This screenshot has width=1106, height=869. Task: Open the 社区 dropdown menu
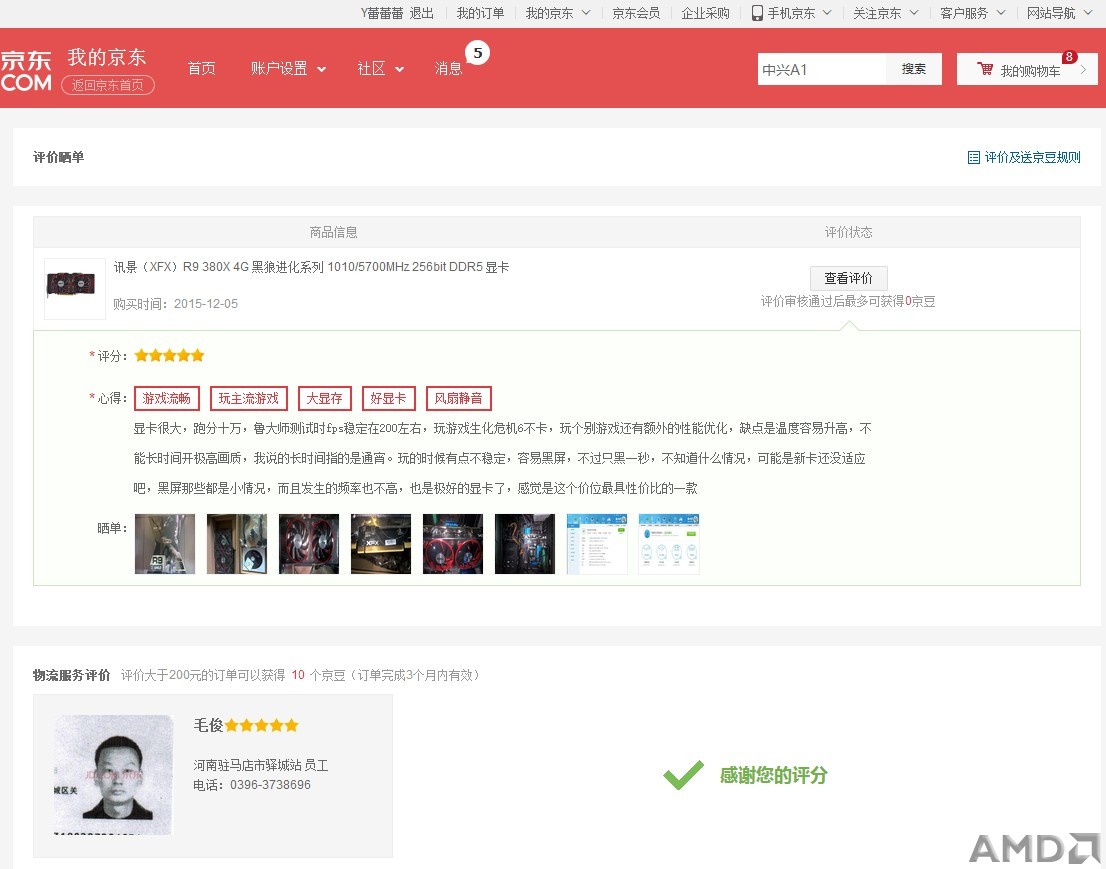381,68
